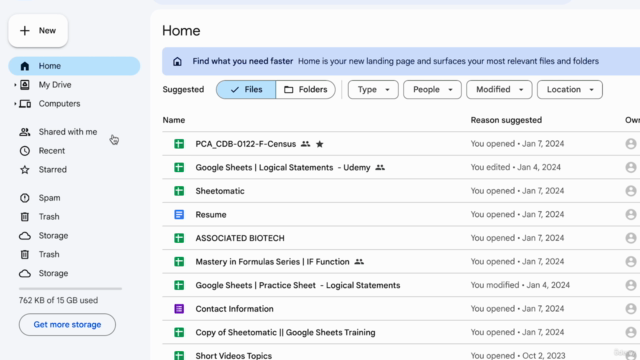640x360 pixels.
Task: Click shared icon on Logical Statements - Udemy
Action: point(380,167)
